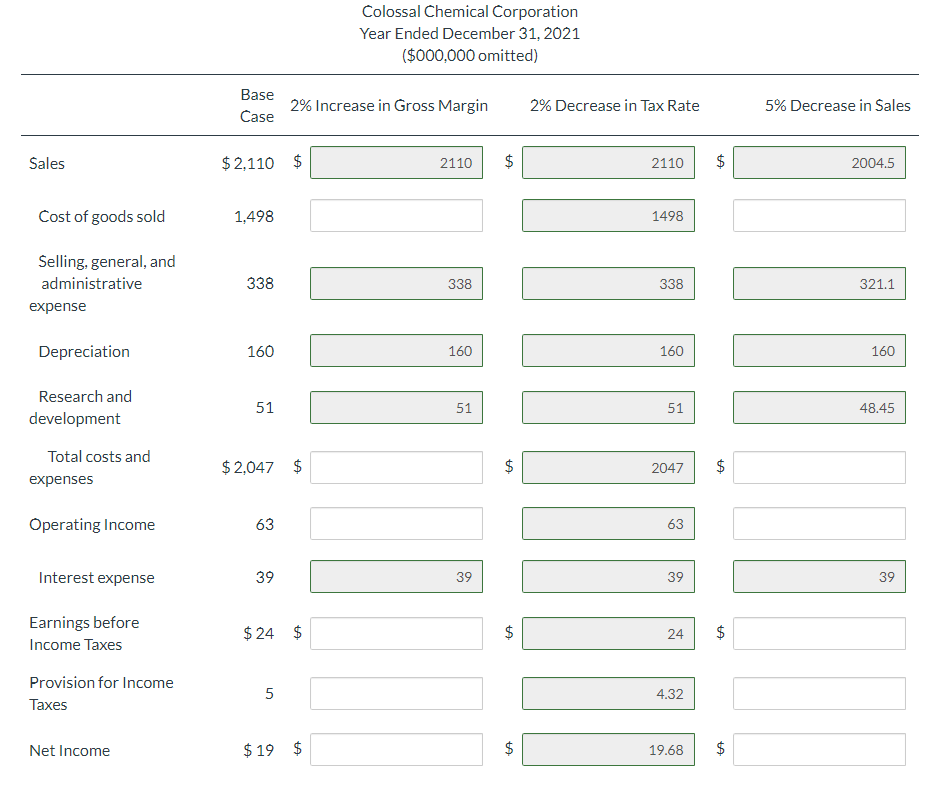Click Net Income field showing 19.68
This screenshot has width=932, height=789.
click(x=608, y=750)
